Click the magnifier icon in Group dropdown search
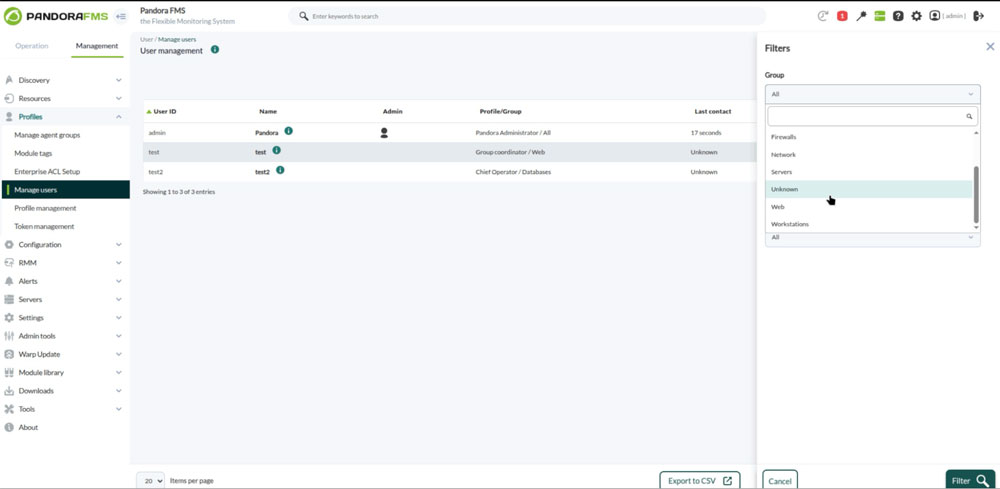Viewport: 1000px width, 489px height. (969, 117)
